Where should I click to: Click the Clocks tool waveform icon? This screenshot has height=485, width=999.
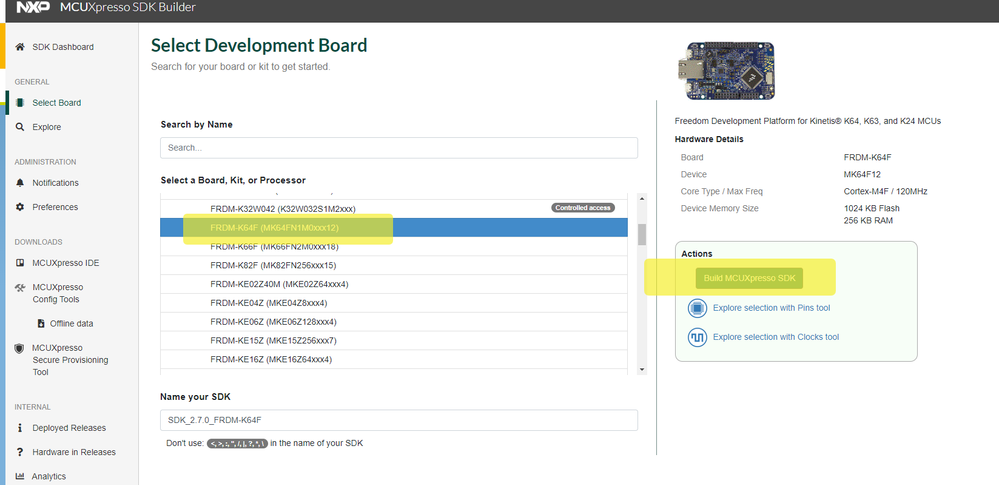pos(698,337)
